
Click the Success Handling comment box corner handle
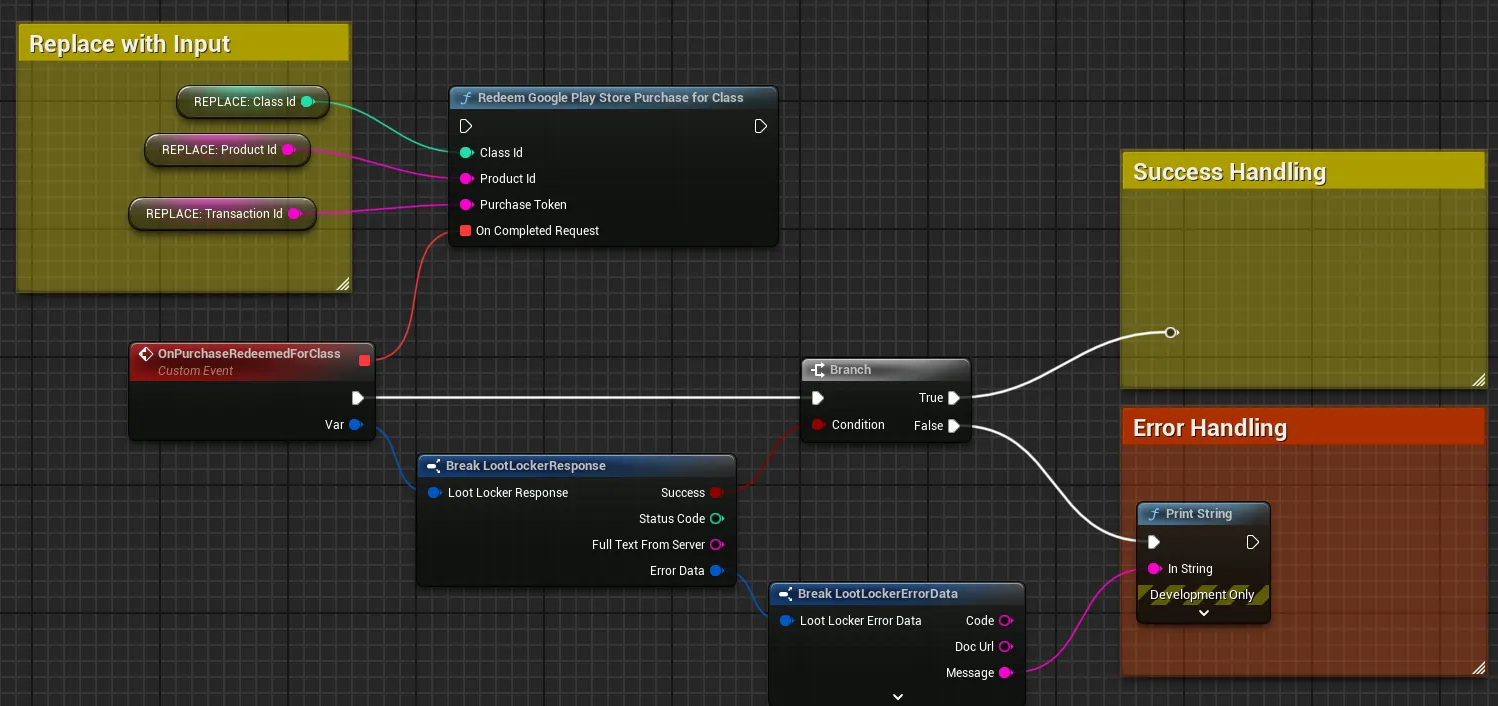[x=1478, y=379]
